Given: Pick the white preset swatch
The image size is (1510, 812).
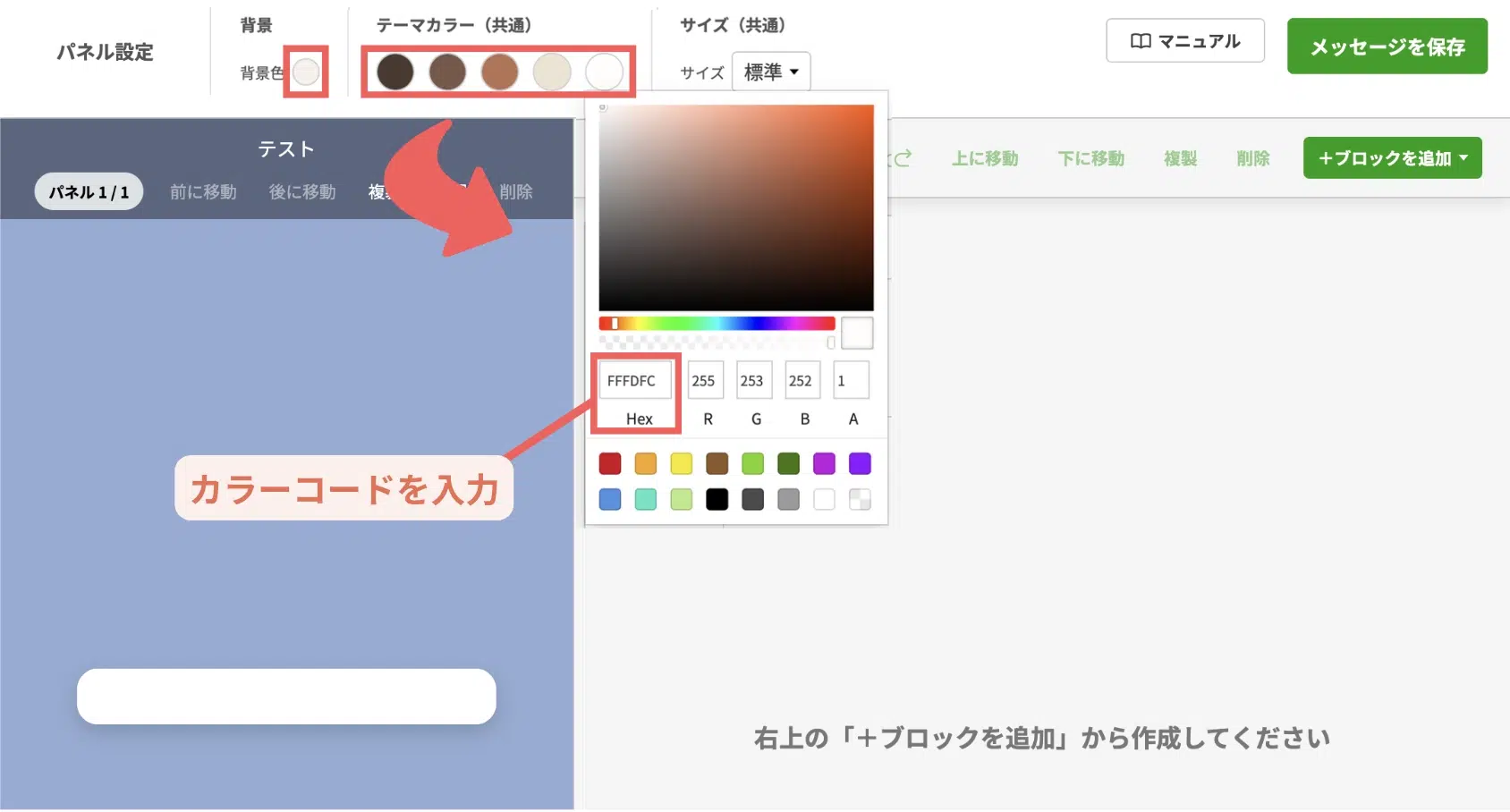Looking at the screenshot, I should [x=824, y=499].
